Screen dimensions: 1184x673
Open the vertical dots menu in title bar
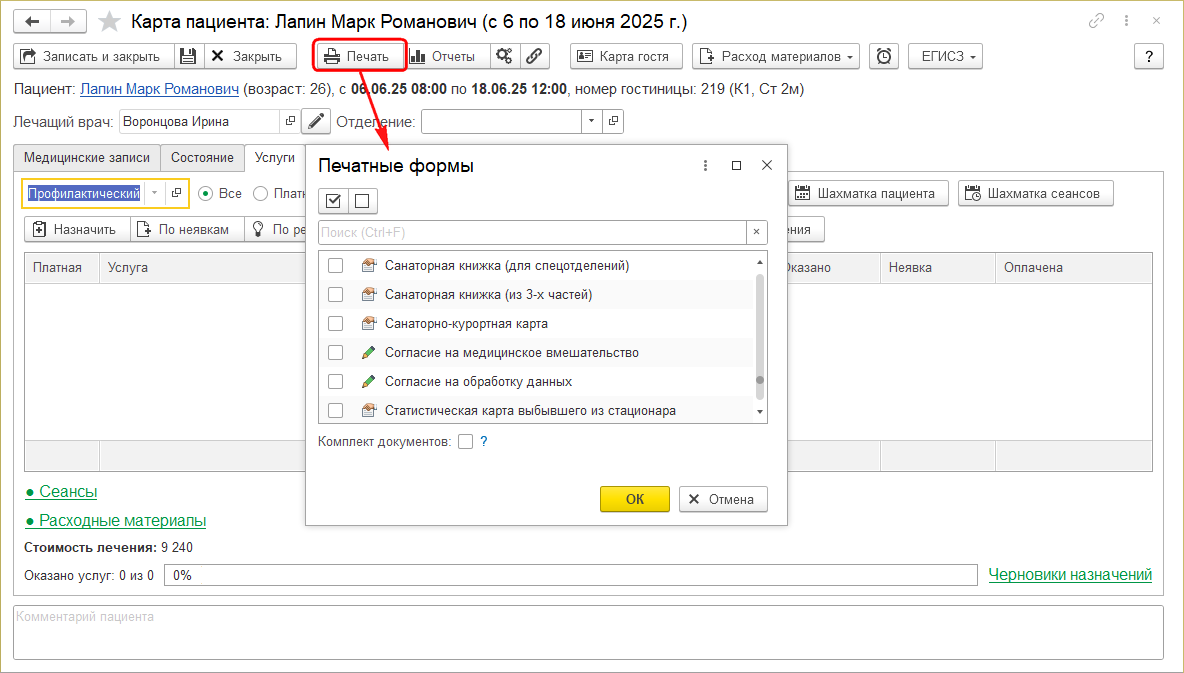pos(1126,21)
